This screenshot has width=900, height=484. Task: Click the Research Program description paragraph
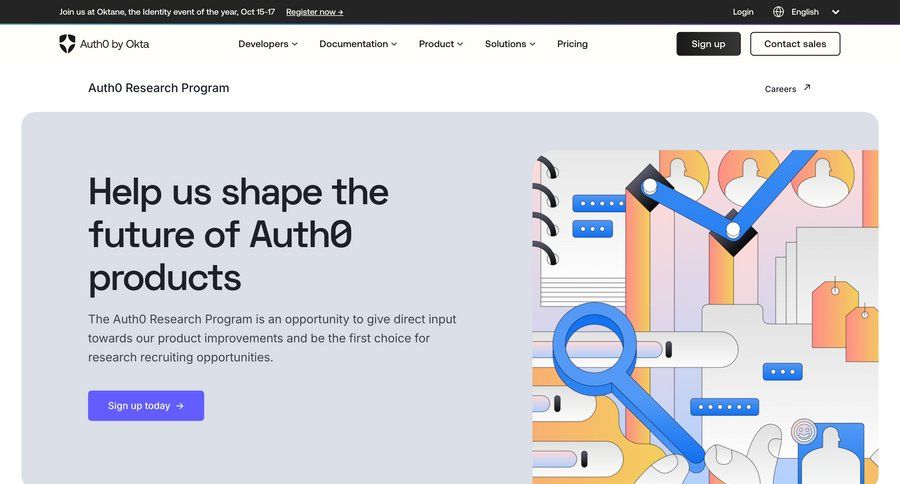click(272, 338)
